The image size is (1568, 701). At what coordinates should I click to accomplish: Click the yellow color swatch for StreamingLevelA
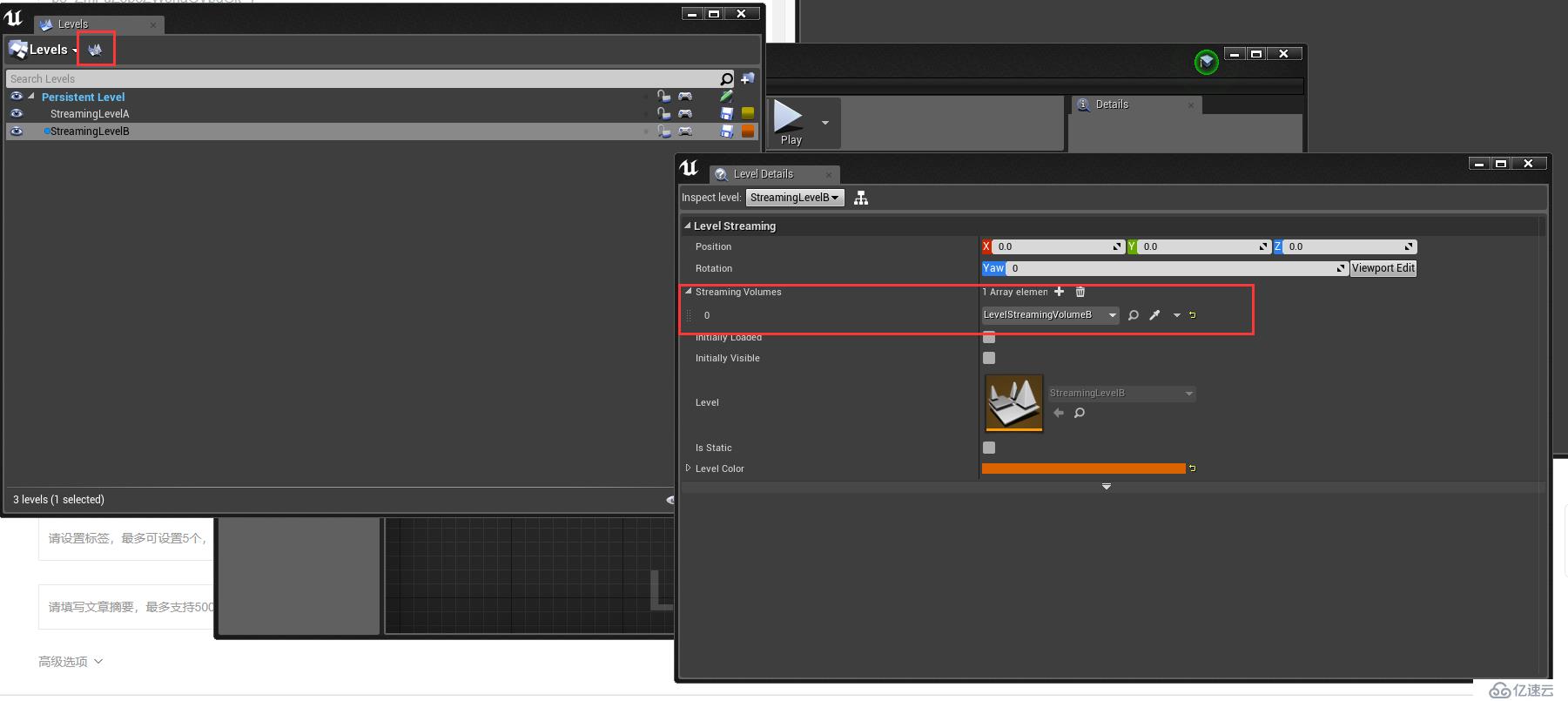pos(748,113)
